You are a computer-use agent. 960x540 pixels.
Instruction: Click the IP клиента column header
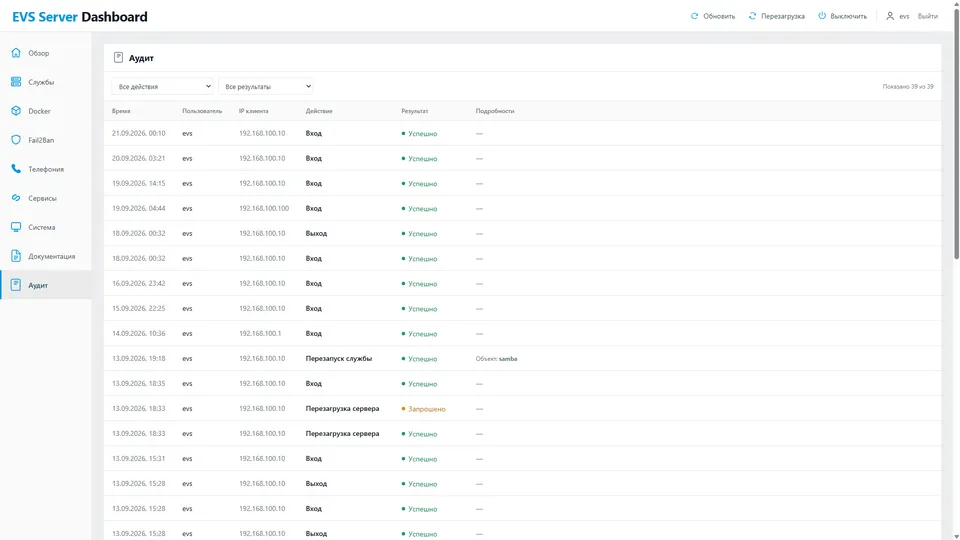[253, 111]
